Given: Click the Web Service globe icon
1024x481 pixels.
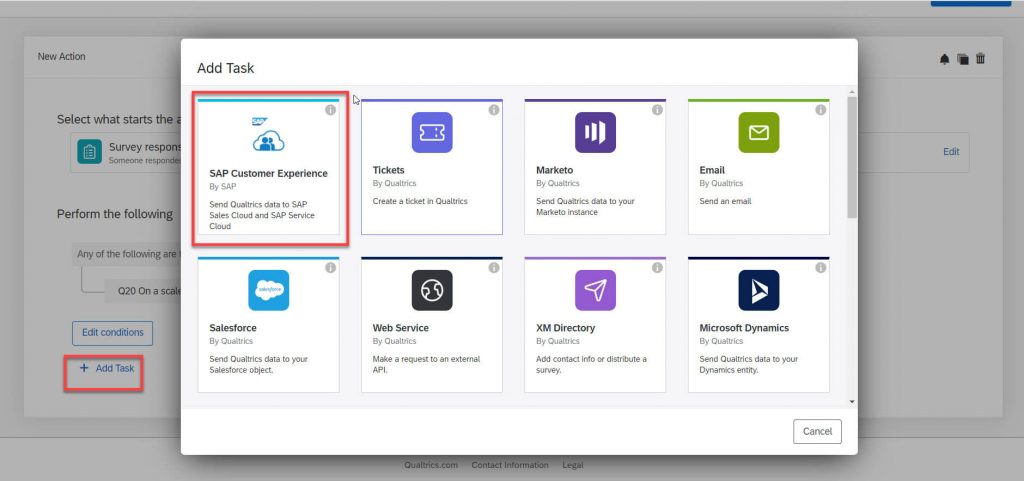Looking at the screenshot, I should point(432,290).
